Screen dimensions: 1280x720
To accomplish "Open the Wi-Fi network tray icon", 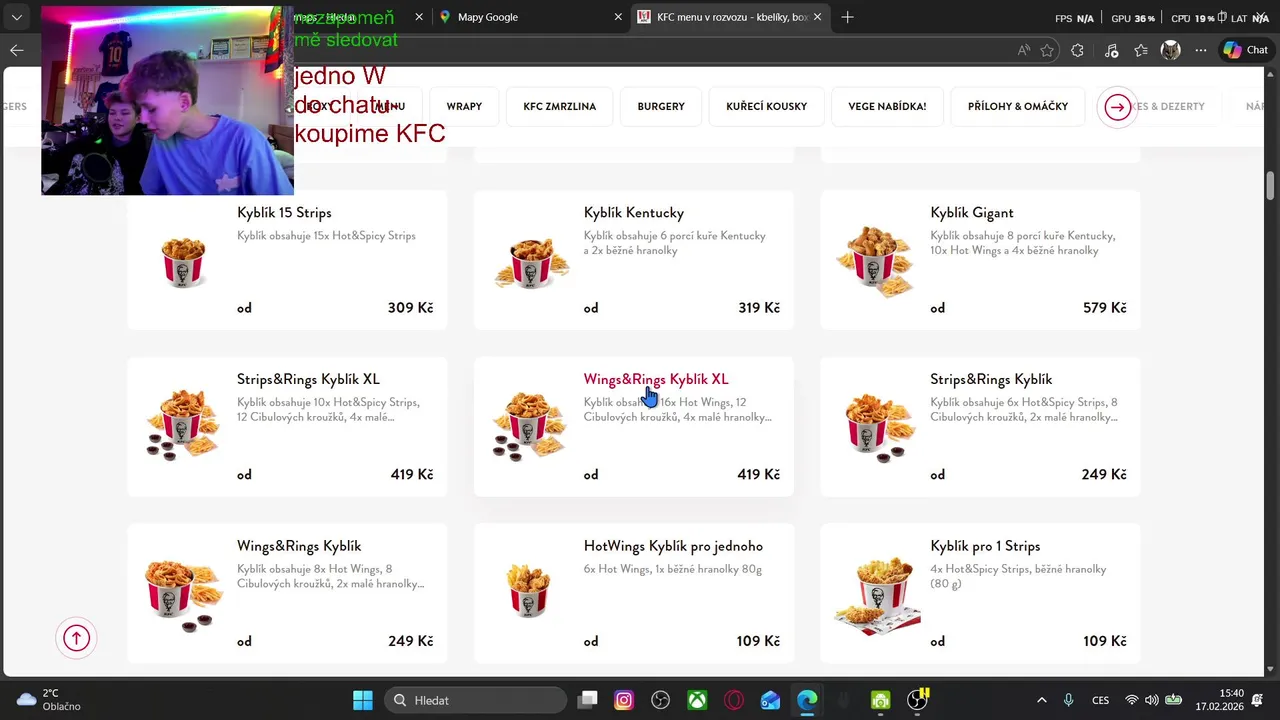I will (1132, 700).
